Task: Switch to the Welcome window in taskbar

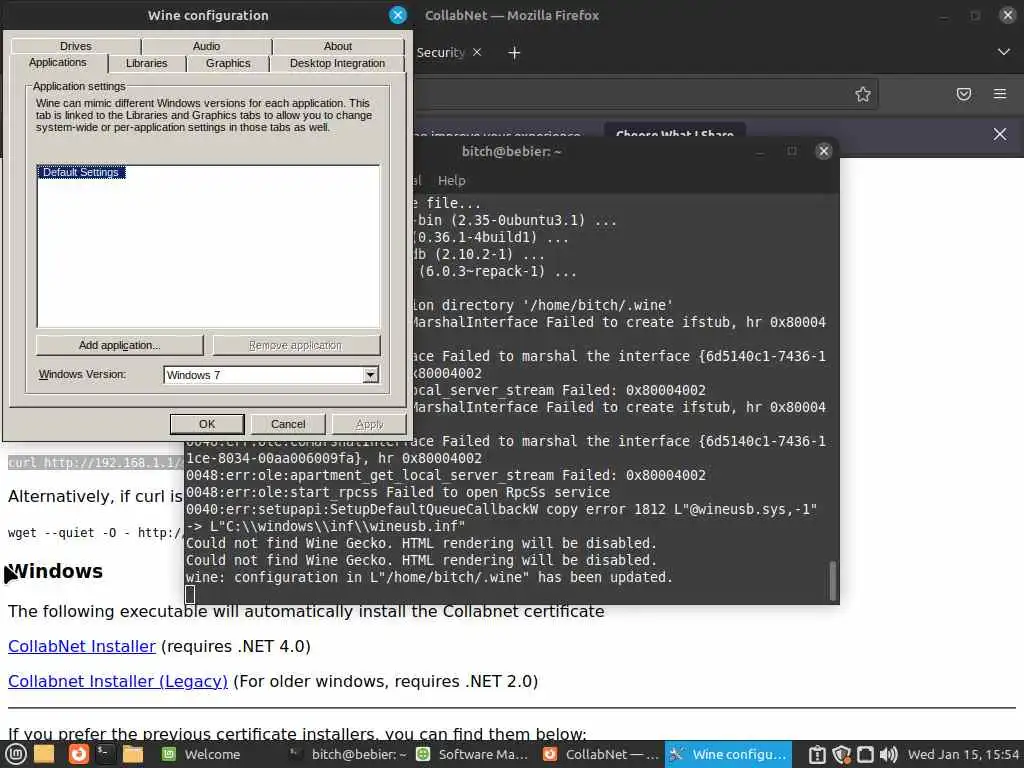Action: (201, 754)
